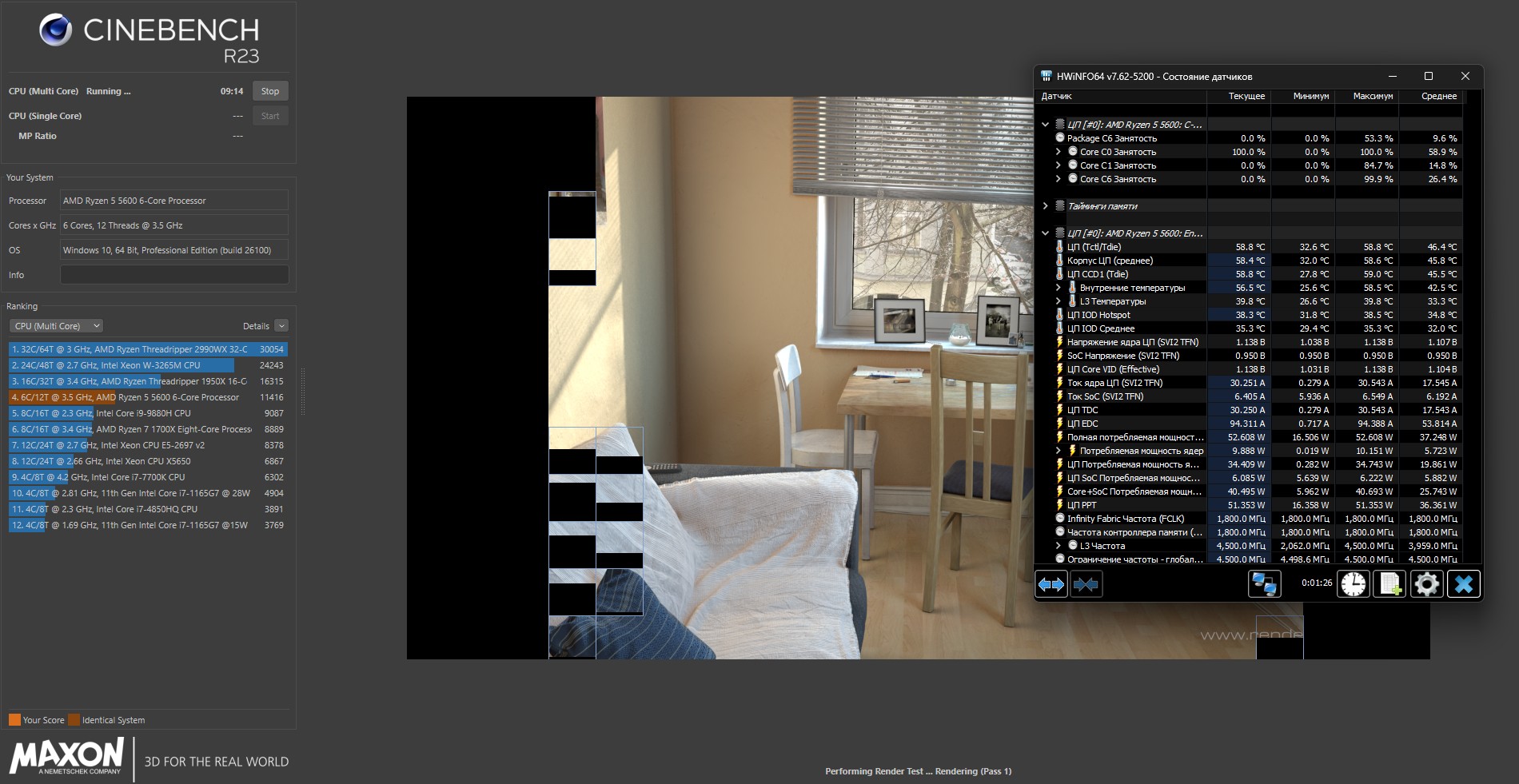Click HWiNFO collapse columns arrows button

(1086, 584)
